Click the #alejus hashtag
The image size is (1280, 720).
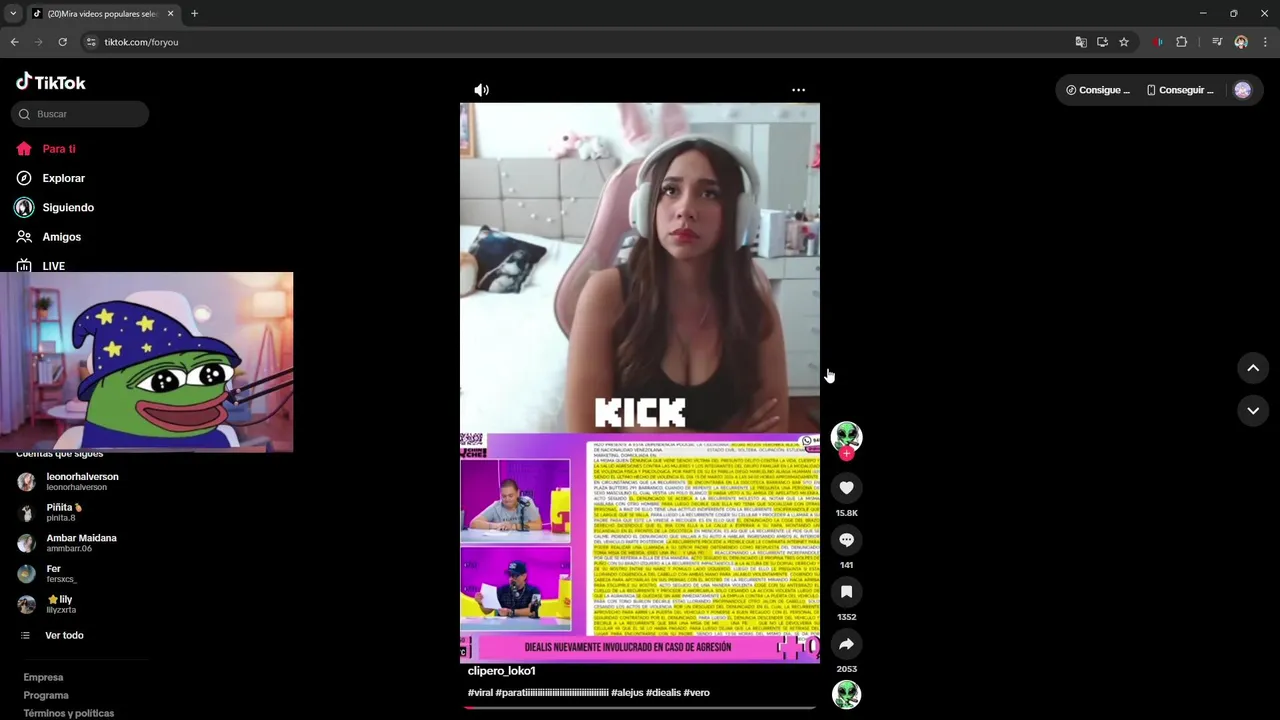(627, 692)
